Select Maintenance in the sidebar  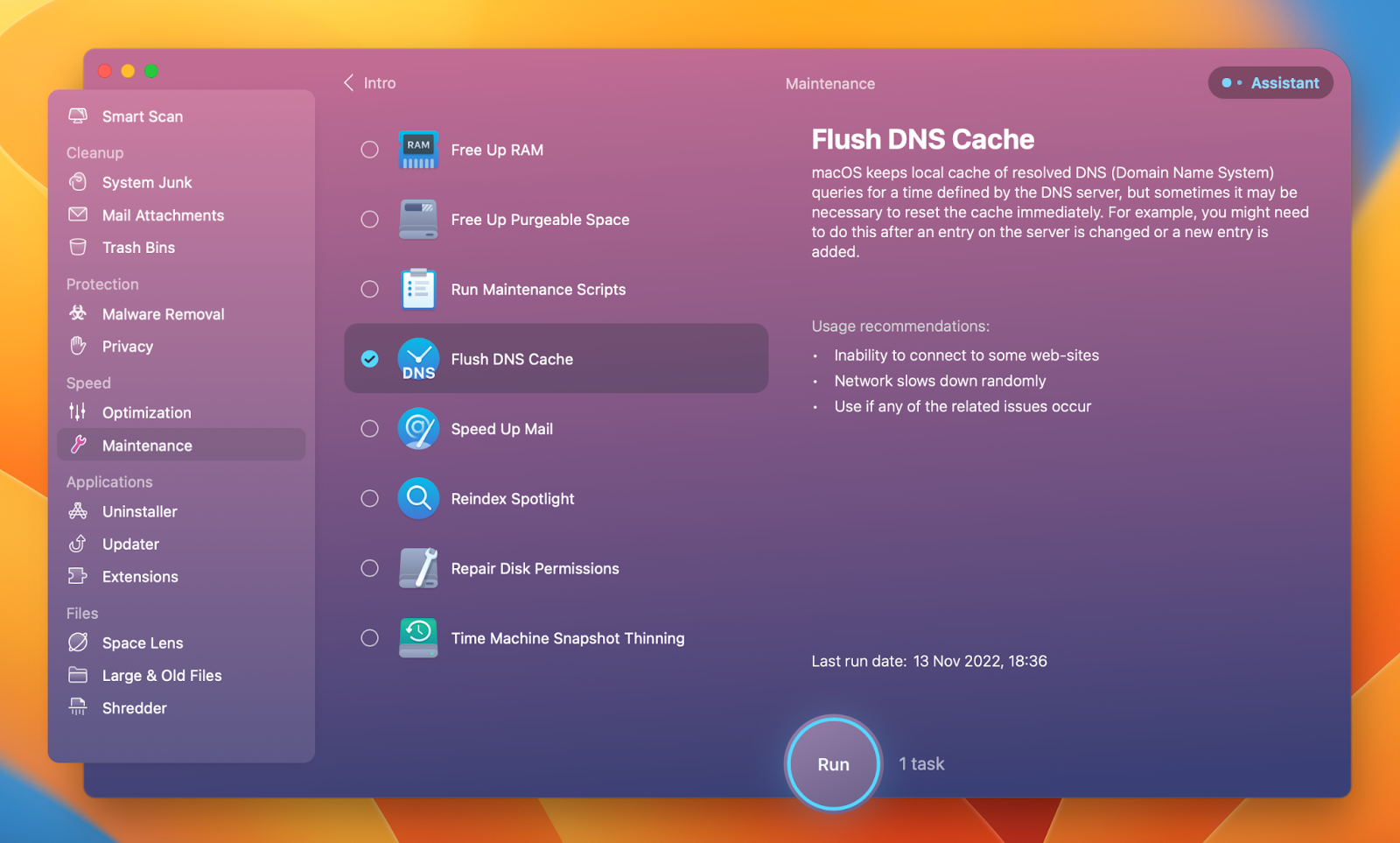[x=145, y=445]
